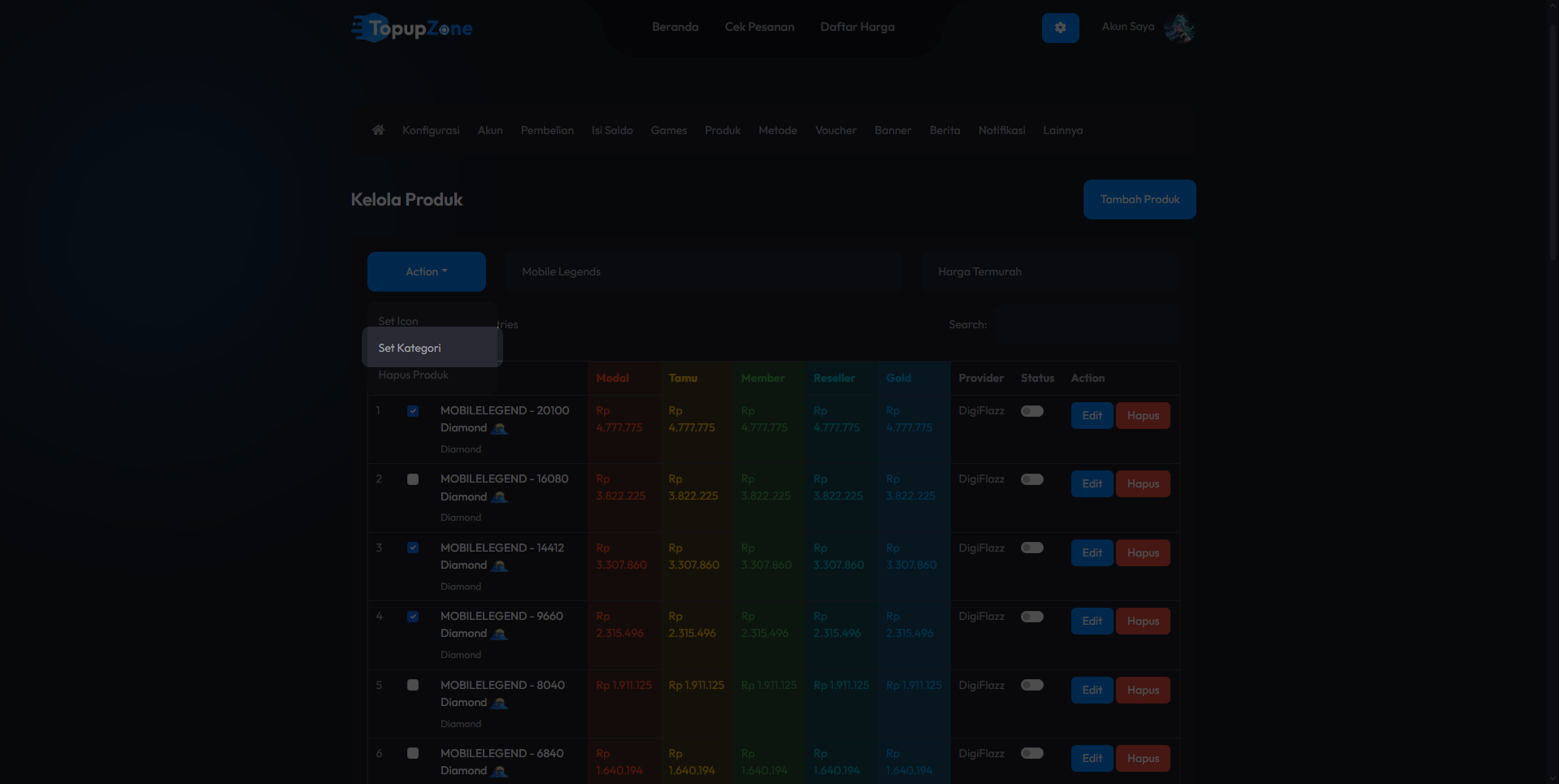Click the diamond icon on the 20100 Diamond row

(499, 428)
